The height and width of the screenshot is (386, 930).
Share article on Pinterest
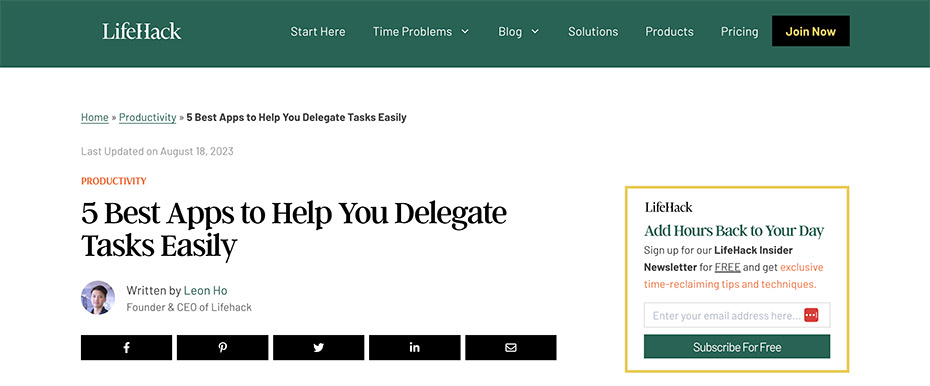click(x=222, y=347)
